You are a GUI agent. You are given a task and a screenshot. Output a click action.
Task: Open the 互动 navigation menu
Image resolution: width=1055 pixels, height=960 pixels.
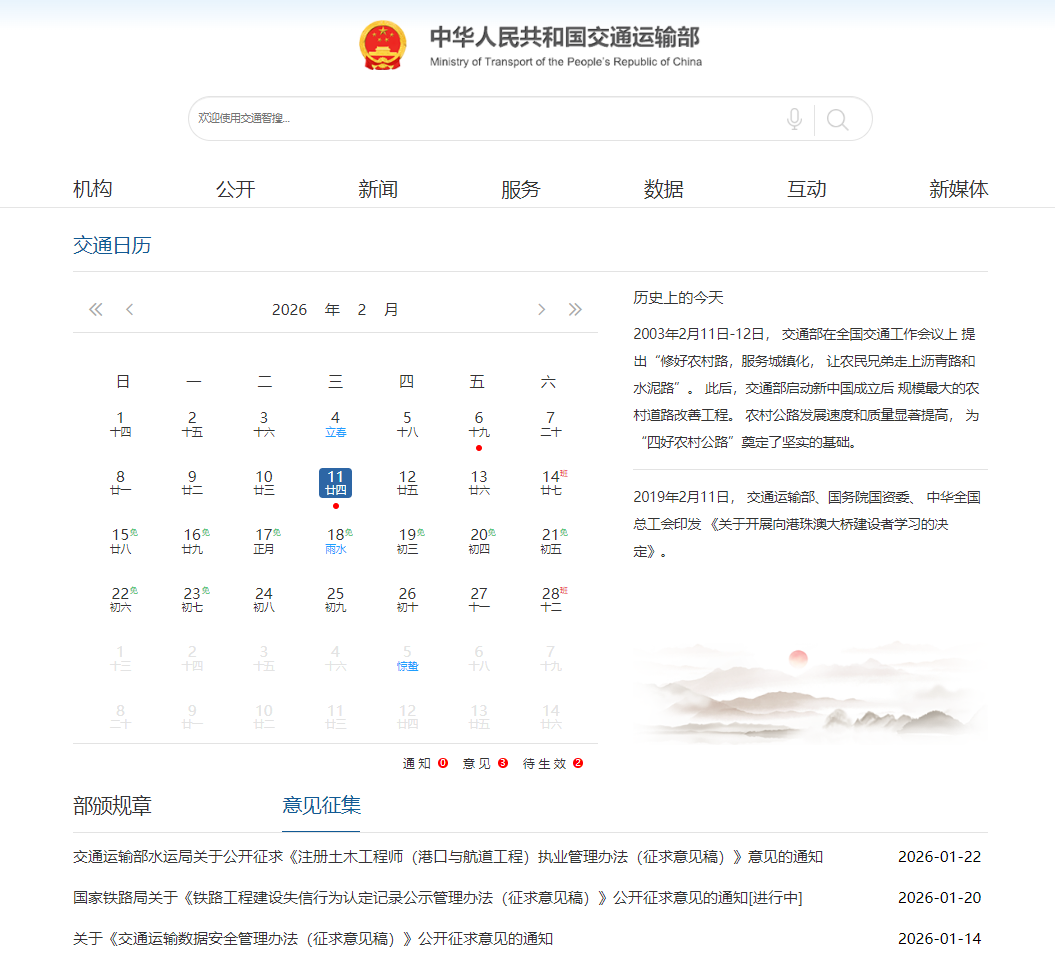point(806,188)
